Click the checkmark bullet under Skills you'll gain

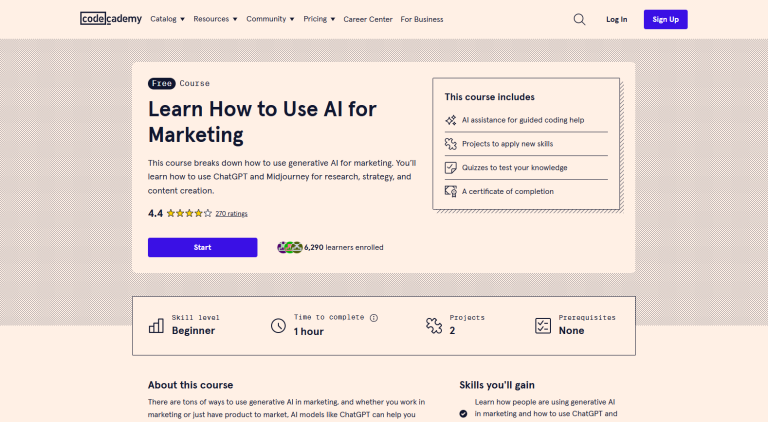tap(463, 414)
